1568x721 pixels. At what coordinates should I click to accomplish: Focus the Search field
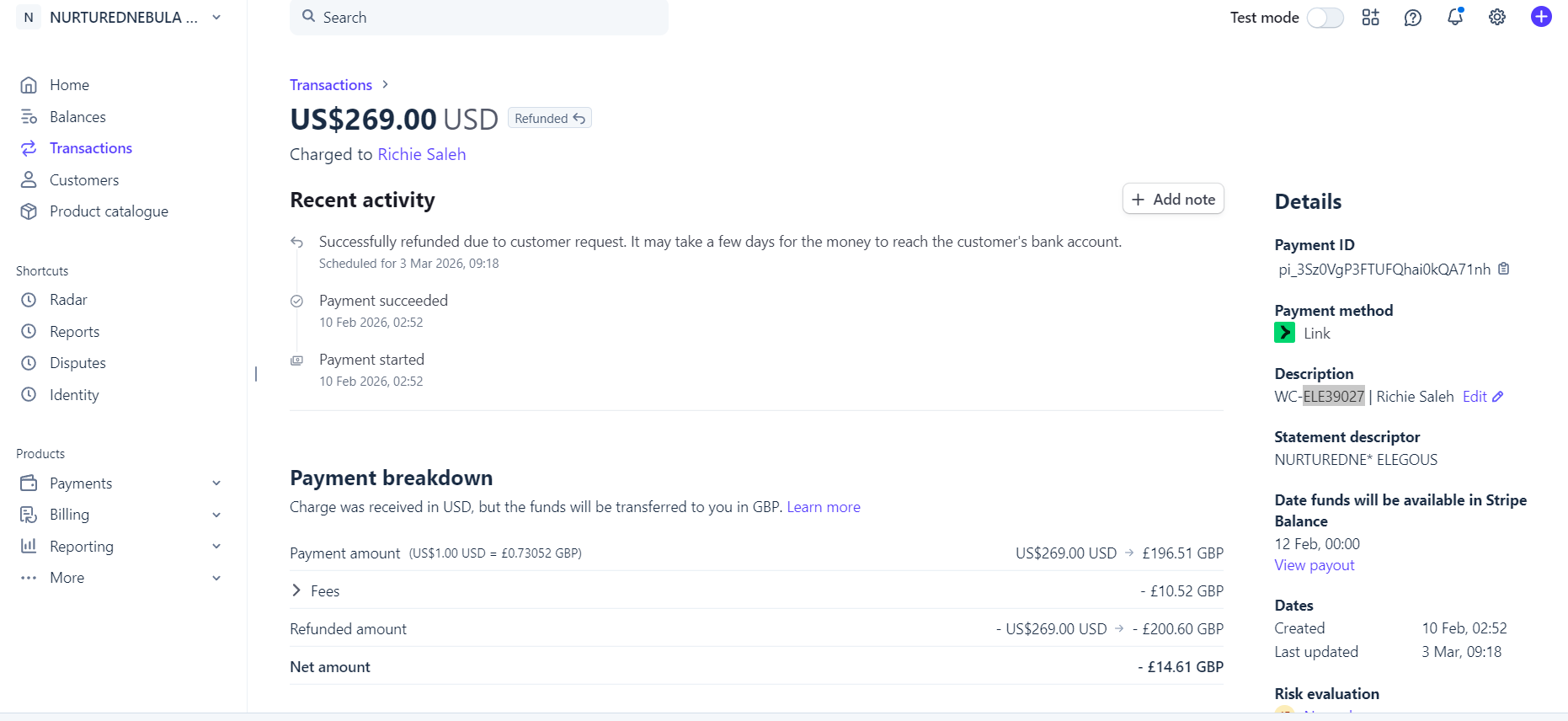point(479,17)
